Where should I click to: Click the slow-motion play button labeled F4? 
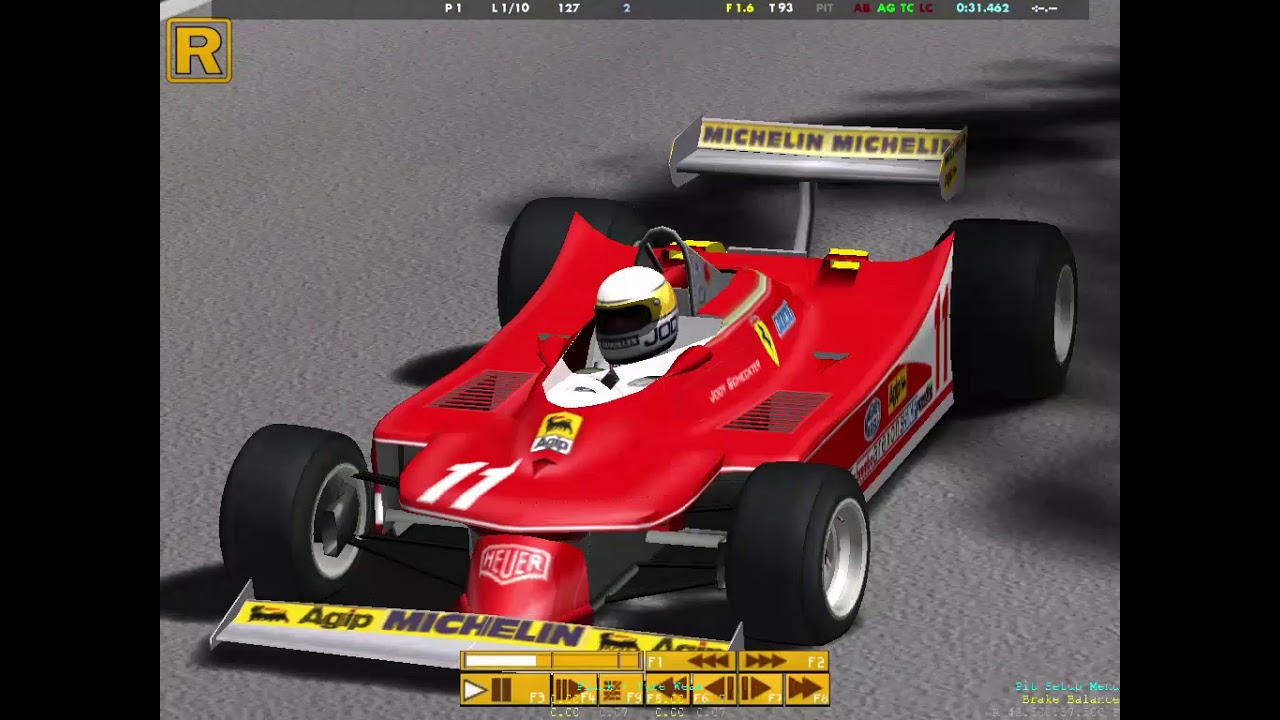(575, 689)
